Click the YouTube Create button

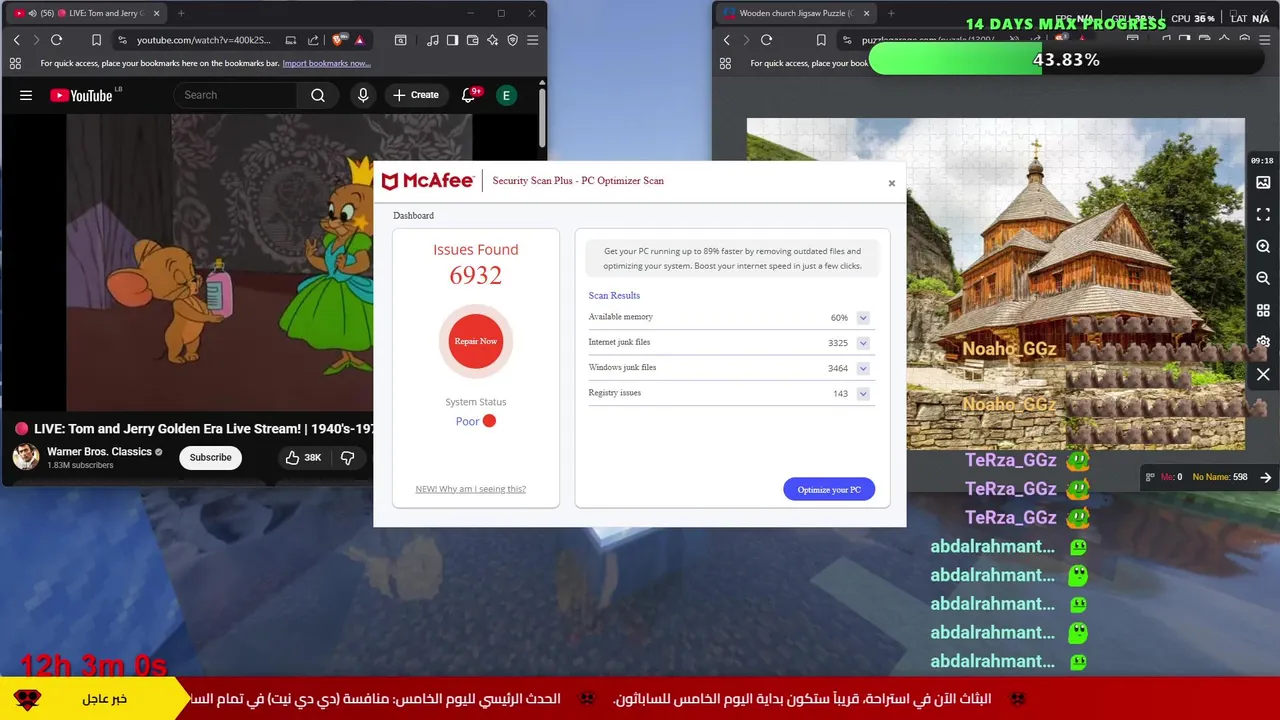[416, 95]
